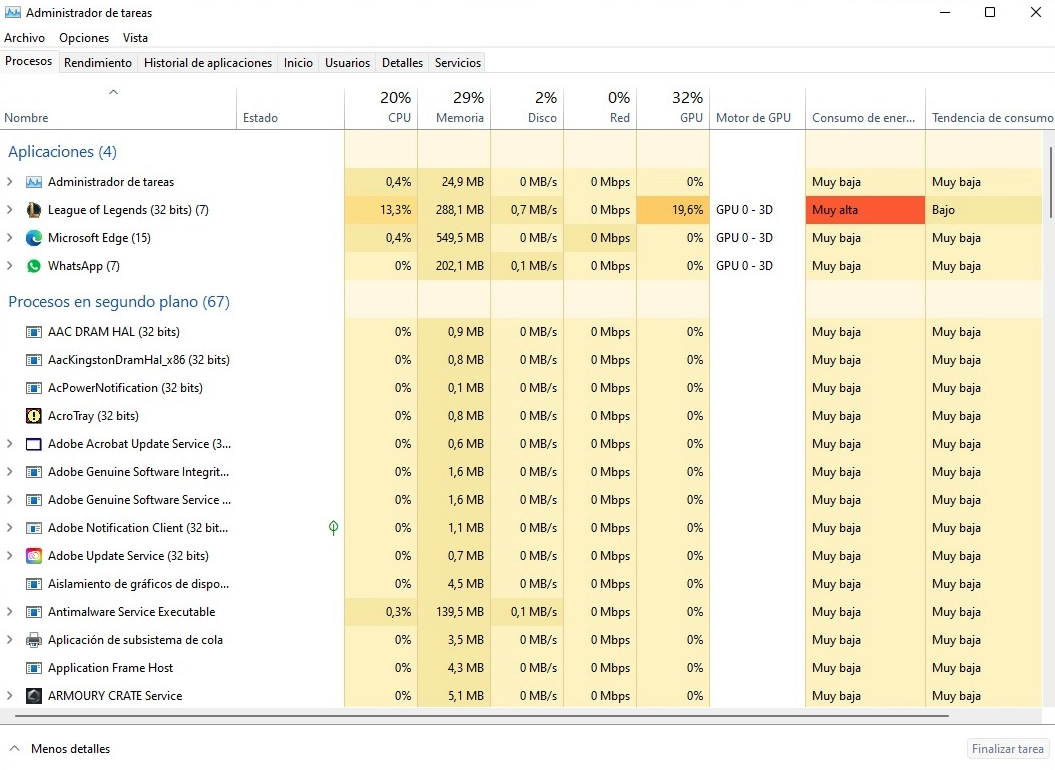The image size is (1055, 770).
Task: Sort by the CPU column header
Action: 381,108
